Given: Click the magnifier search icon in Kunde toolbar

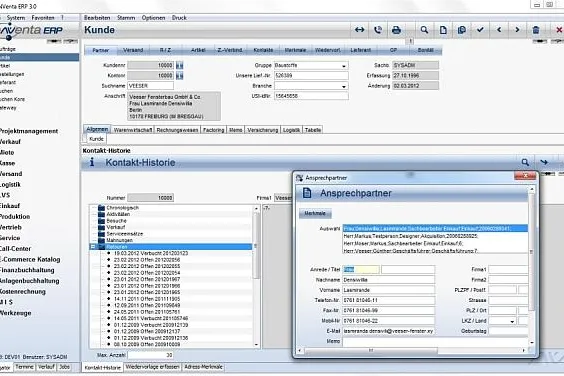Looking at the screenshot, I should [x=424, y=30].
